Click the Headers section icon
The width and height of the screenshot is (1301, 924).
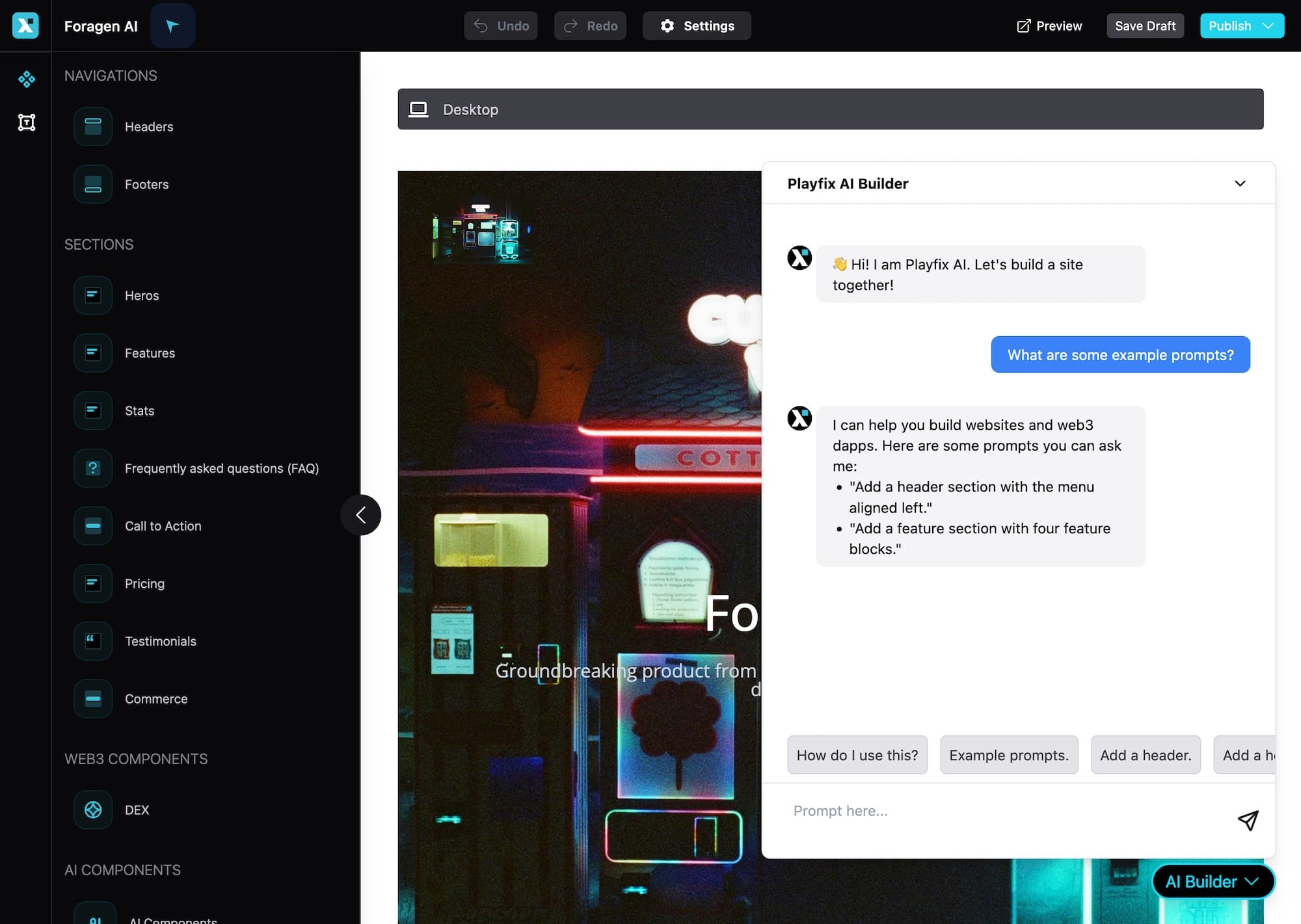click(92, 125)
